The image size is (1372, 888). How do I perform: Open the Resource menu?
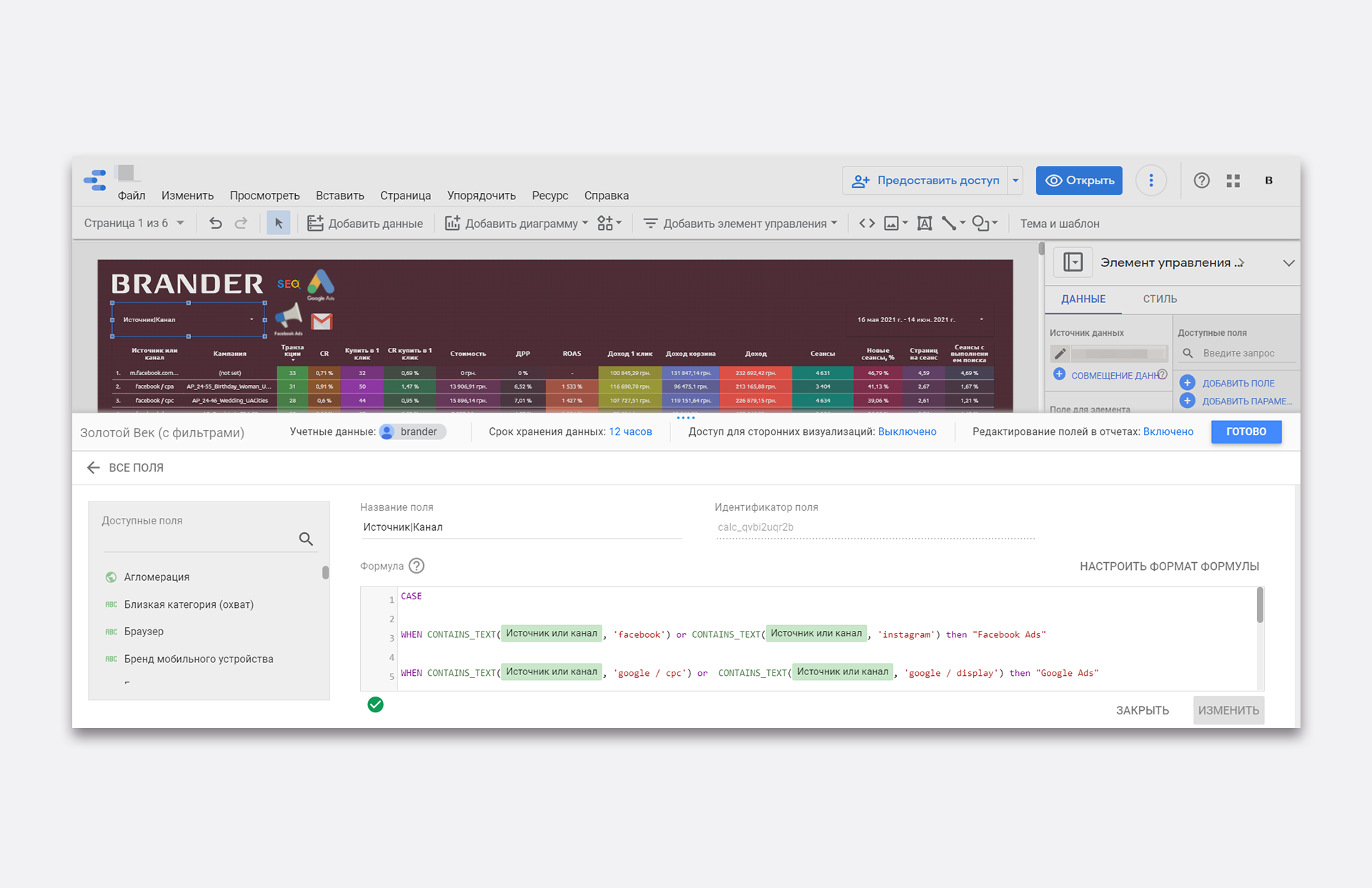tap(550, 196)
